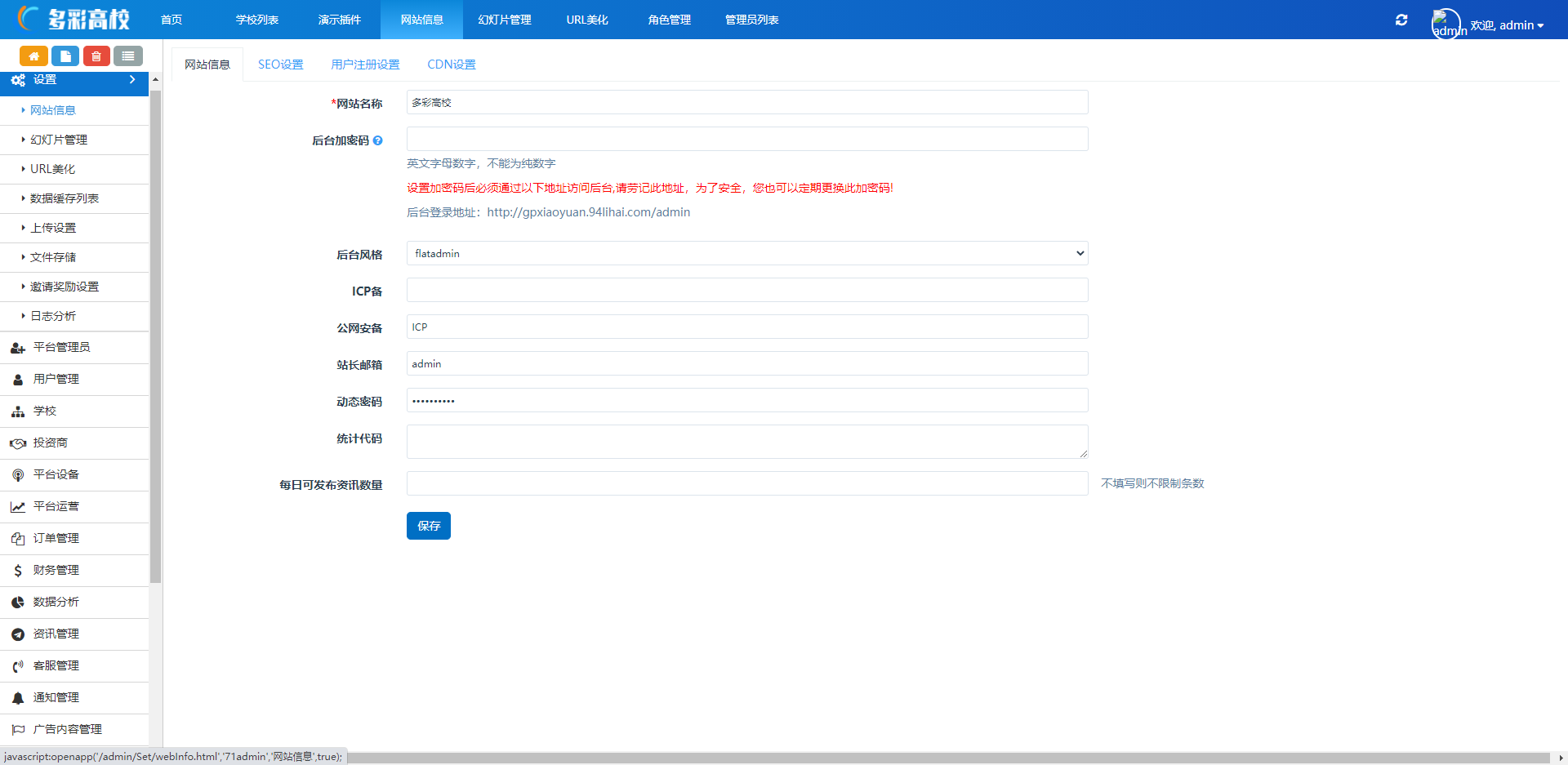Screen dimensions: 1568x765
Task: Open the 后台风格 flatadmin dropdown
Action: point(747,253)
